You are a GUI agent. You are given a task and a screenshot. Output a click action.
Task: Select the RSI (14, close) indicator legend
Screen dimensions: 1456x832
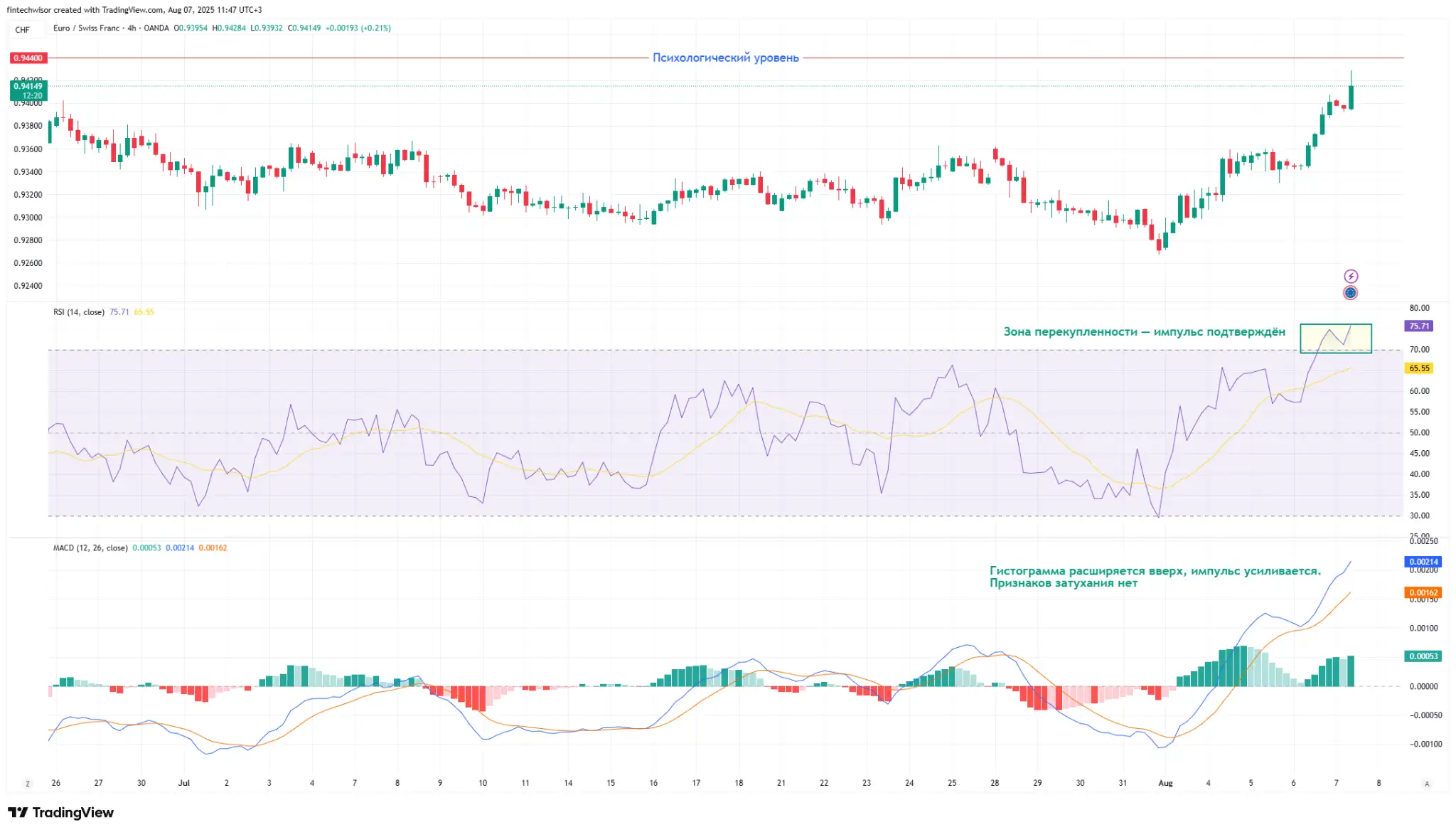(x=80, y=311)
